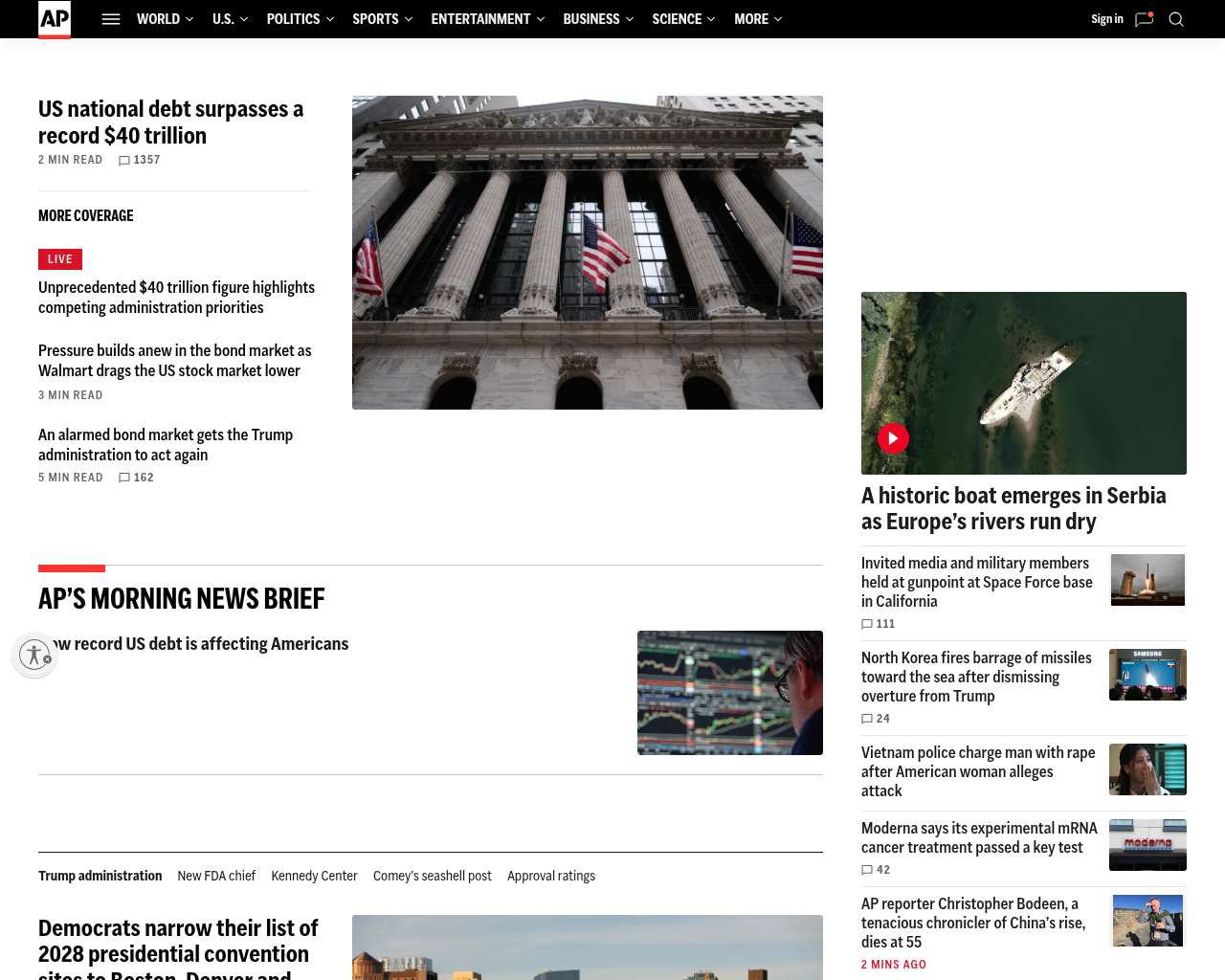Click the LIVE badge label
The height and width of the screenshot is (980, 1225).
point(60,259)
